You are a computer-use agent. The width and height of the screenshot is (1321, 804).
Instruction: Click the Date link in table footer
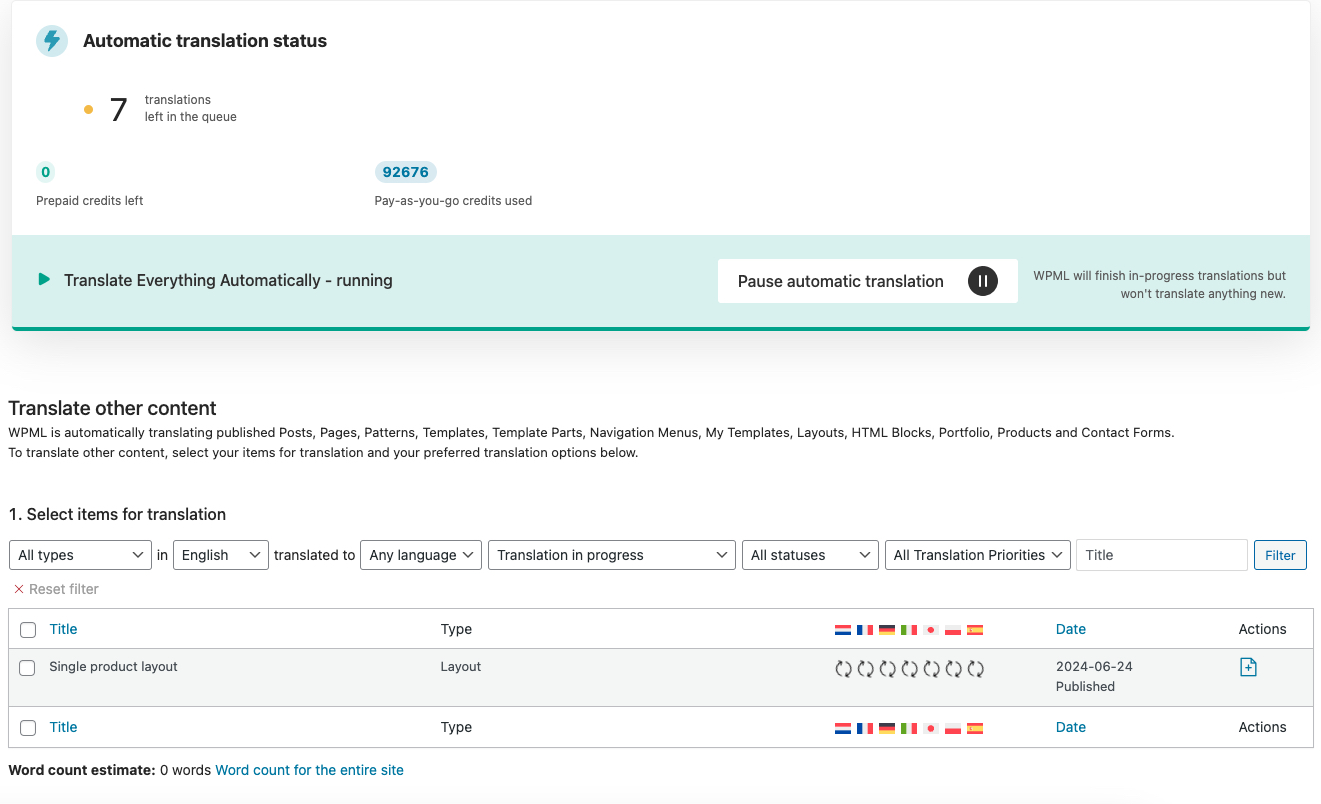[1071, 727]
